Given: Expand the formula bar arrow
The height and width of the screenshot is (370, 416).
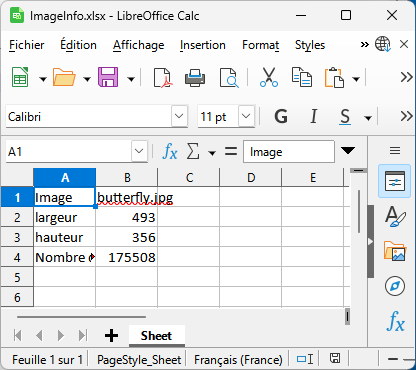Looking at the screenshot, I should [348, 151].
